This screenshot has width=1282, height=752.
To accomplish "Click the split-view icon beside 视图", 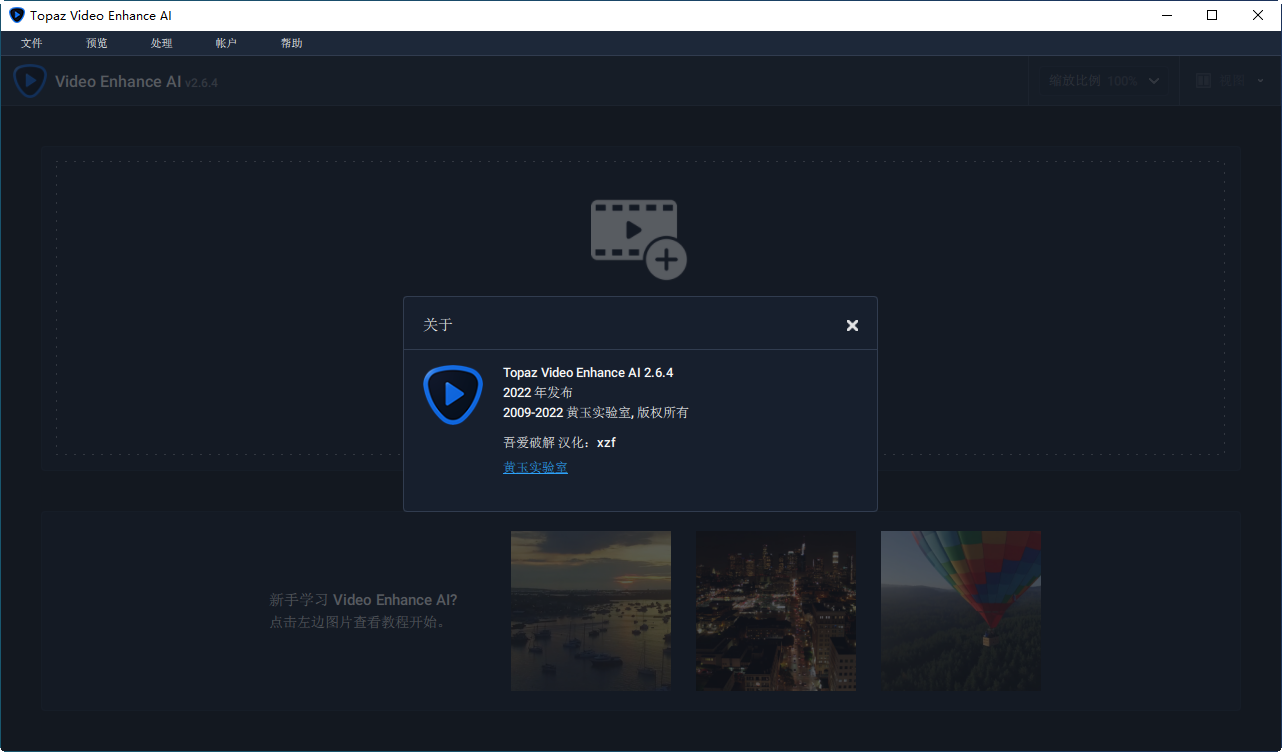I will (1204, 81).
